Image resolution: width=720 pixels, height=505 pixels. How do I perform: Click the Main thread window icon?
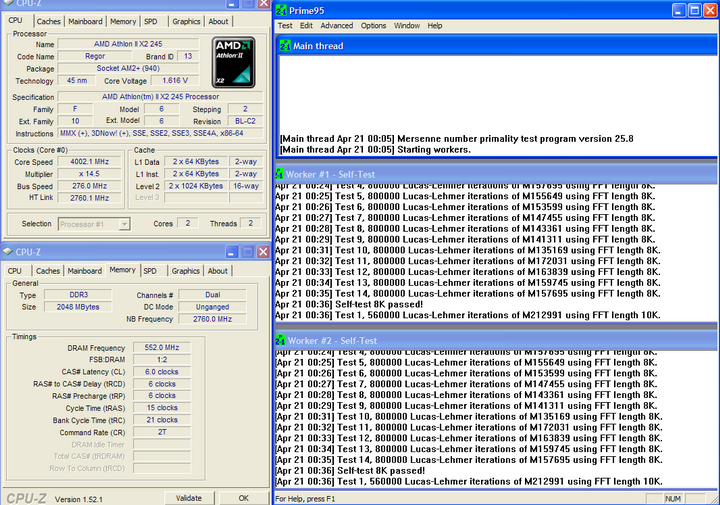point(285,46)
